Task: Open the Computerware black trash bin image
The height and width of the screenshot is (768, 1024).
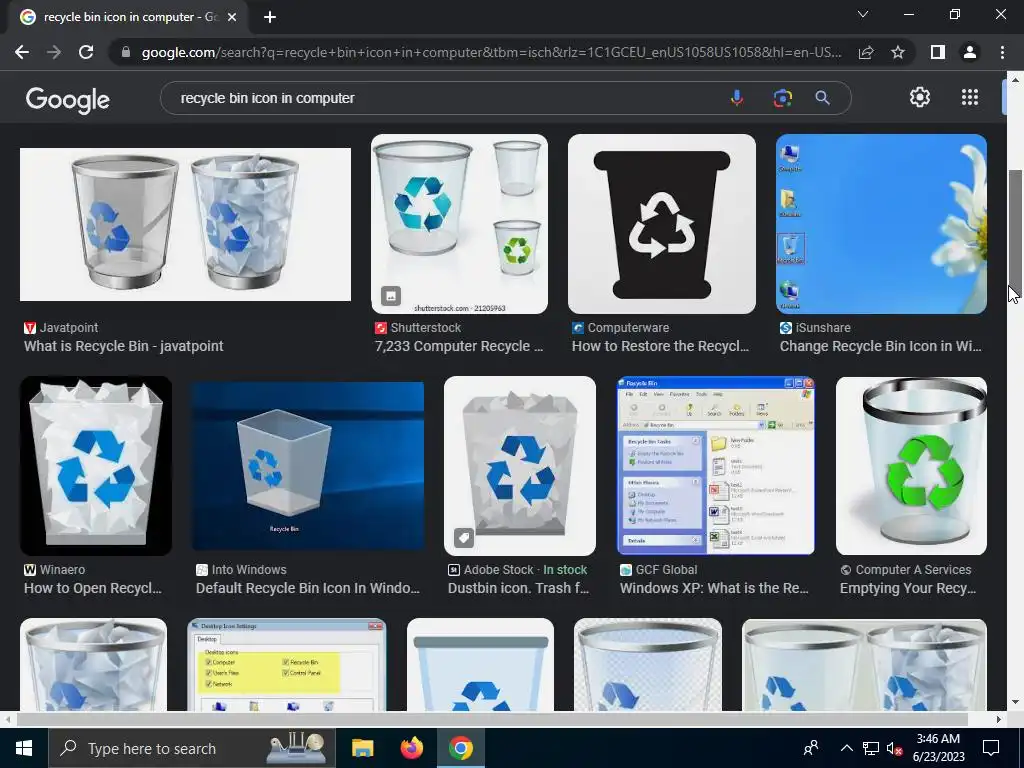Action: click(x=662, y=224)
